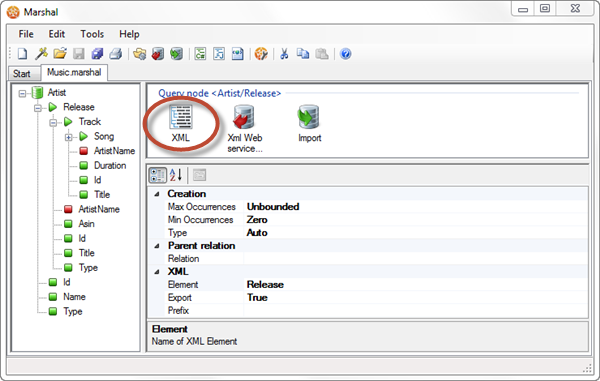Expand the Song tree node
The image size is (600, 381).
coord(68,137)
